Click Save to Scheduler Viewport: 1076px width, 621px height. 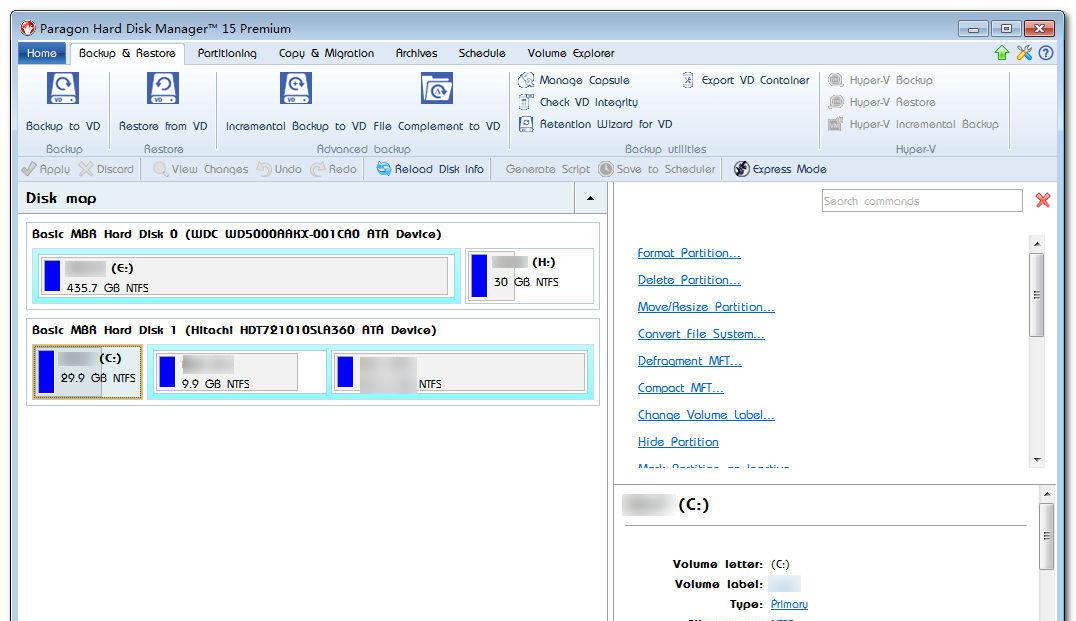click(x=657, y=169)
